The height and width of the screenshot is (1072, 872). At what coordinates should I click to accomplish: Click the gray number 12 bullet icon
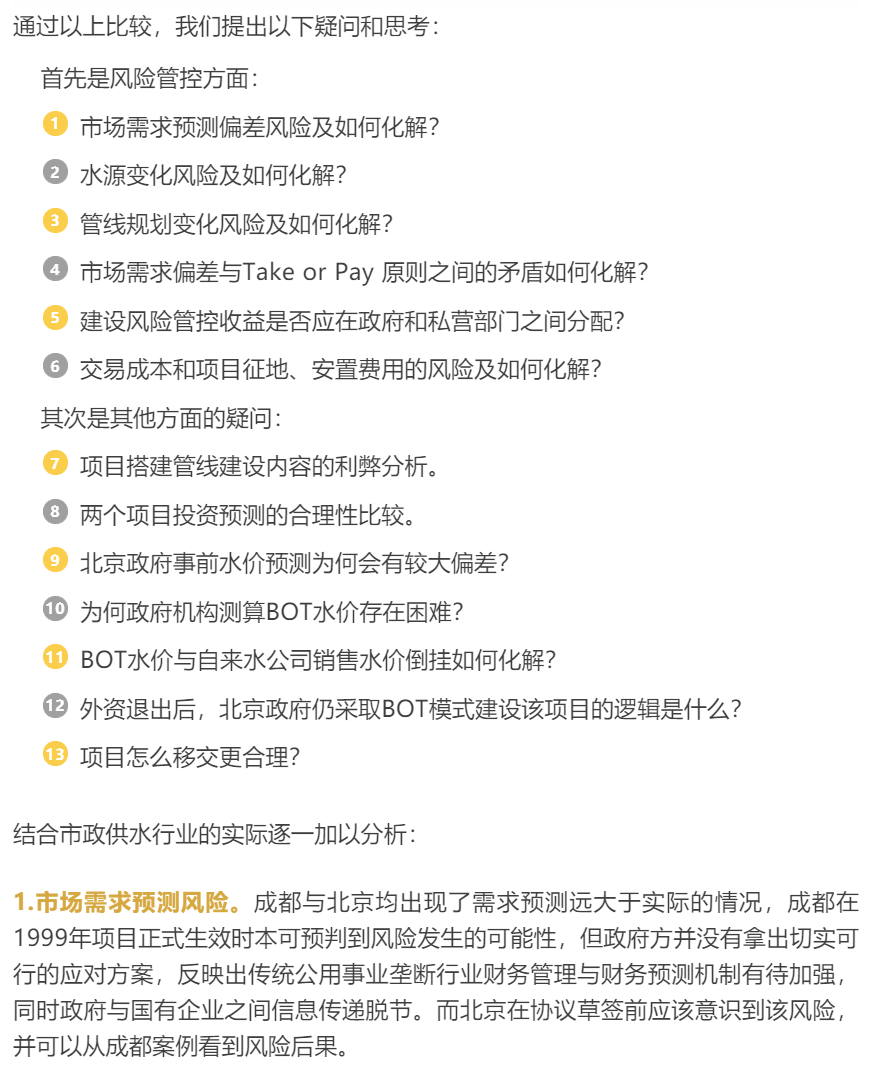pos(55,705)
